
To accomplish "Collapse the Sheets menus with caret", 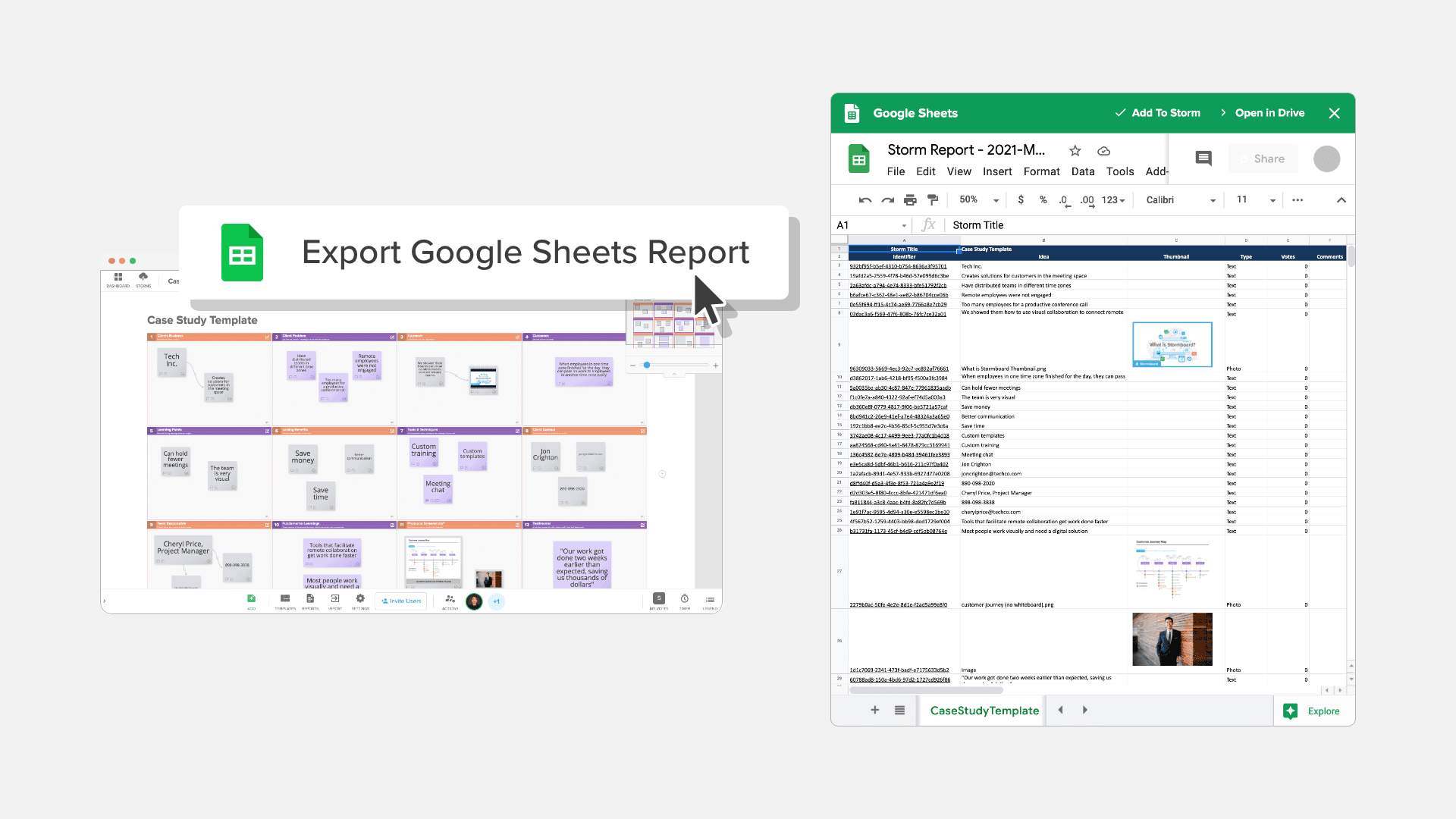I will point(1341,200).
